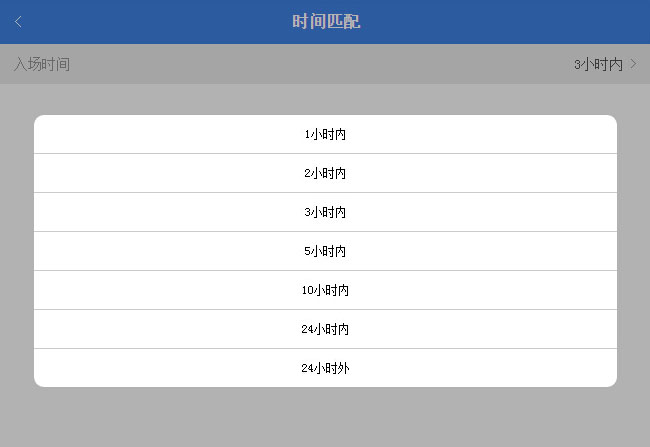Select the 1小时内 option
This screenshot has width=650, height=447.
click(325, 134)
